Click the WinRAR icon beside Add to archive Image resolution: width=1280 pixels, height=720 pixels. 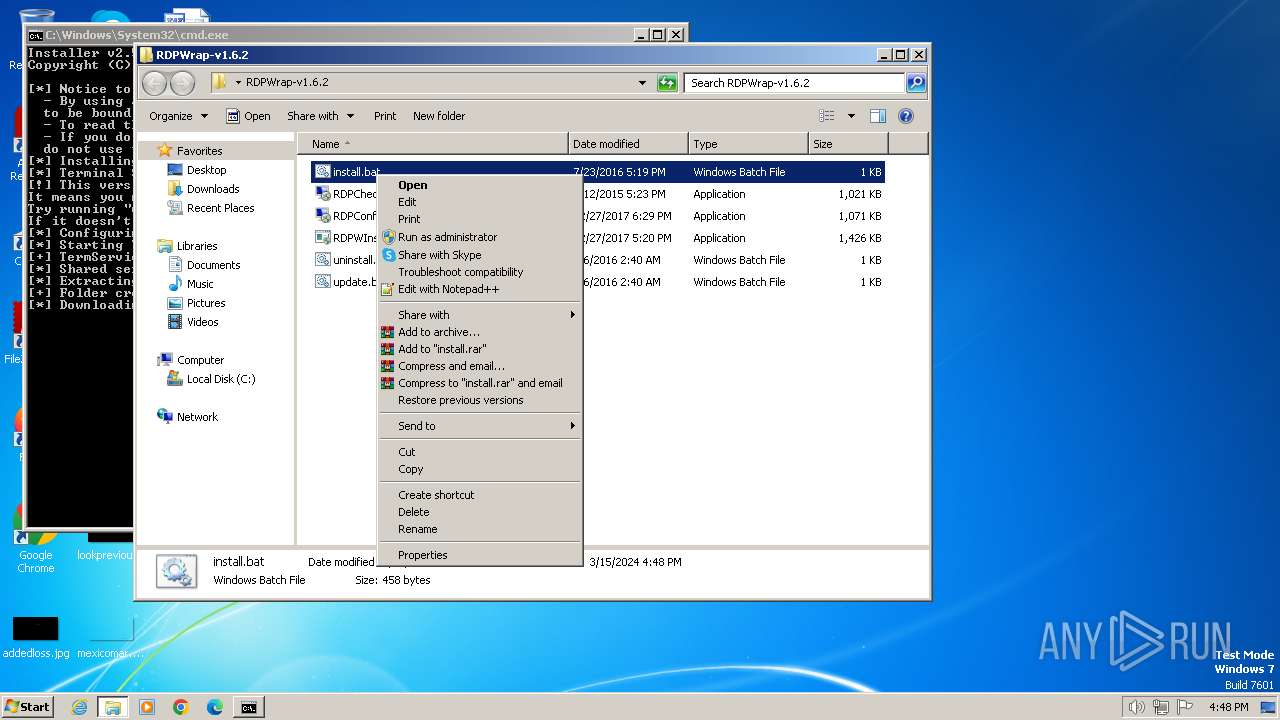[388, 332]
